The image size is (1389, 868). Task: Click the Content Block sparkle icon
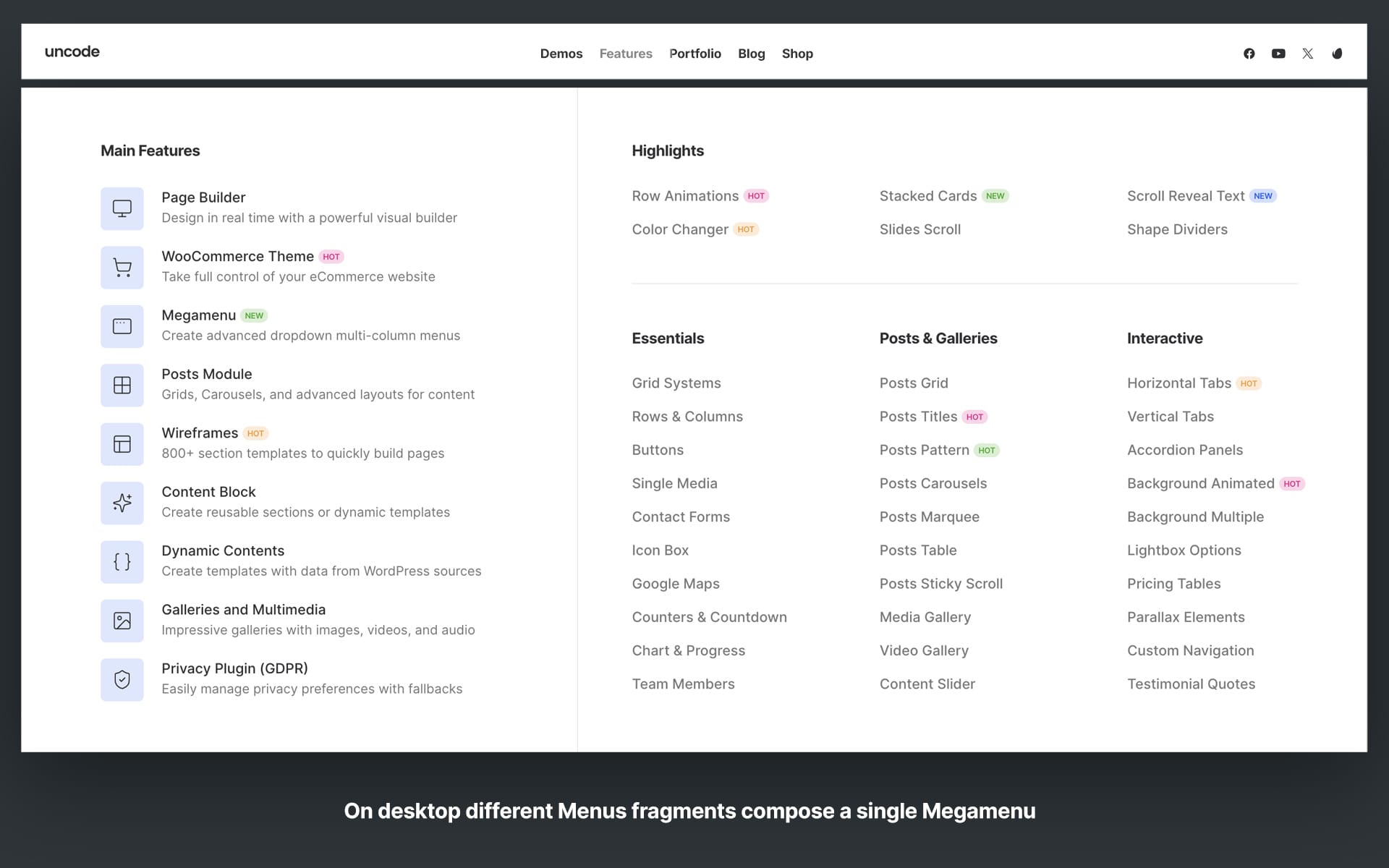(x=122, y=503)
